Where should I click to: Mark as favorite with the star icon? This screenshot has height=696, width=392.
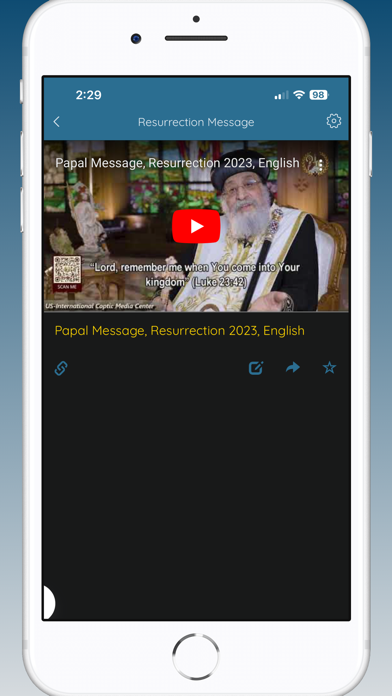click(329, 368)
